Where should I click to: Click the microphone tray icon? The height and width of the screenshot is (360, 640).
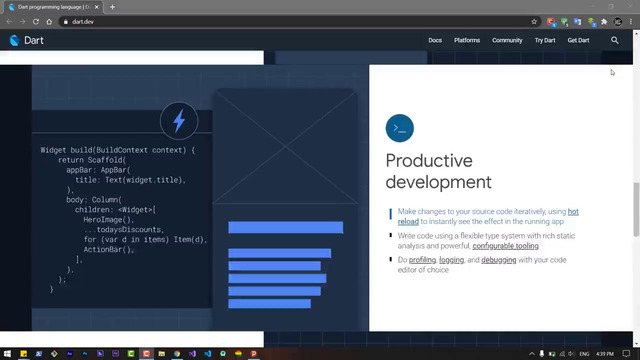(542, 353)
